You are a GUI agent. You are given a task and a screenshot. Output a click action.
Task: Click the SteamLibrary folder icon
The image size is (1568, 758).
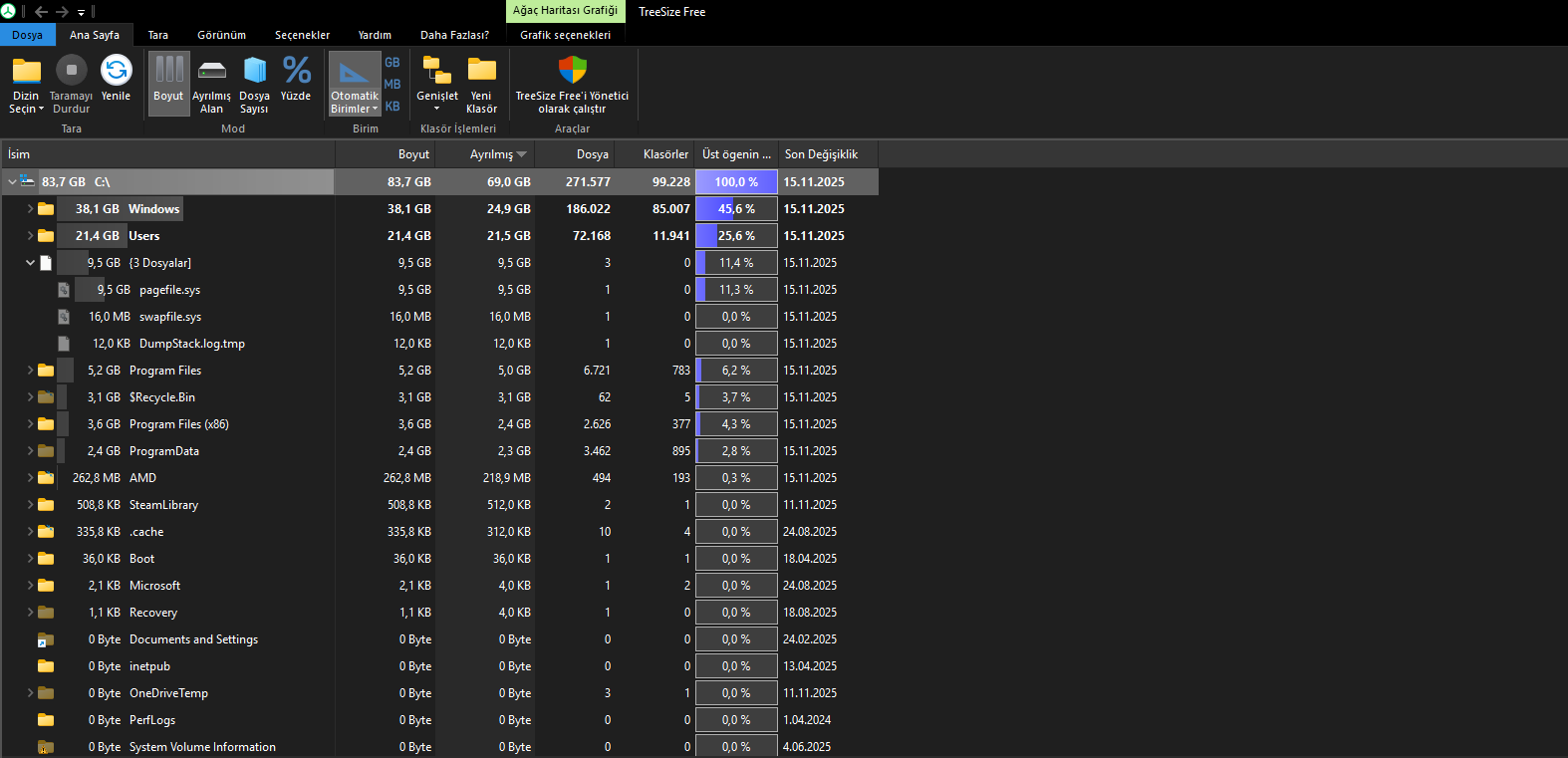pos(46,505)
